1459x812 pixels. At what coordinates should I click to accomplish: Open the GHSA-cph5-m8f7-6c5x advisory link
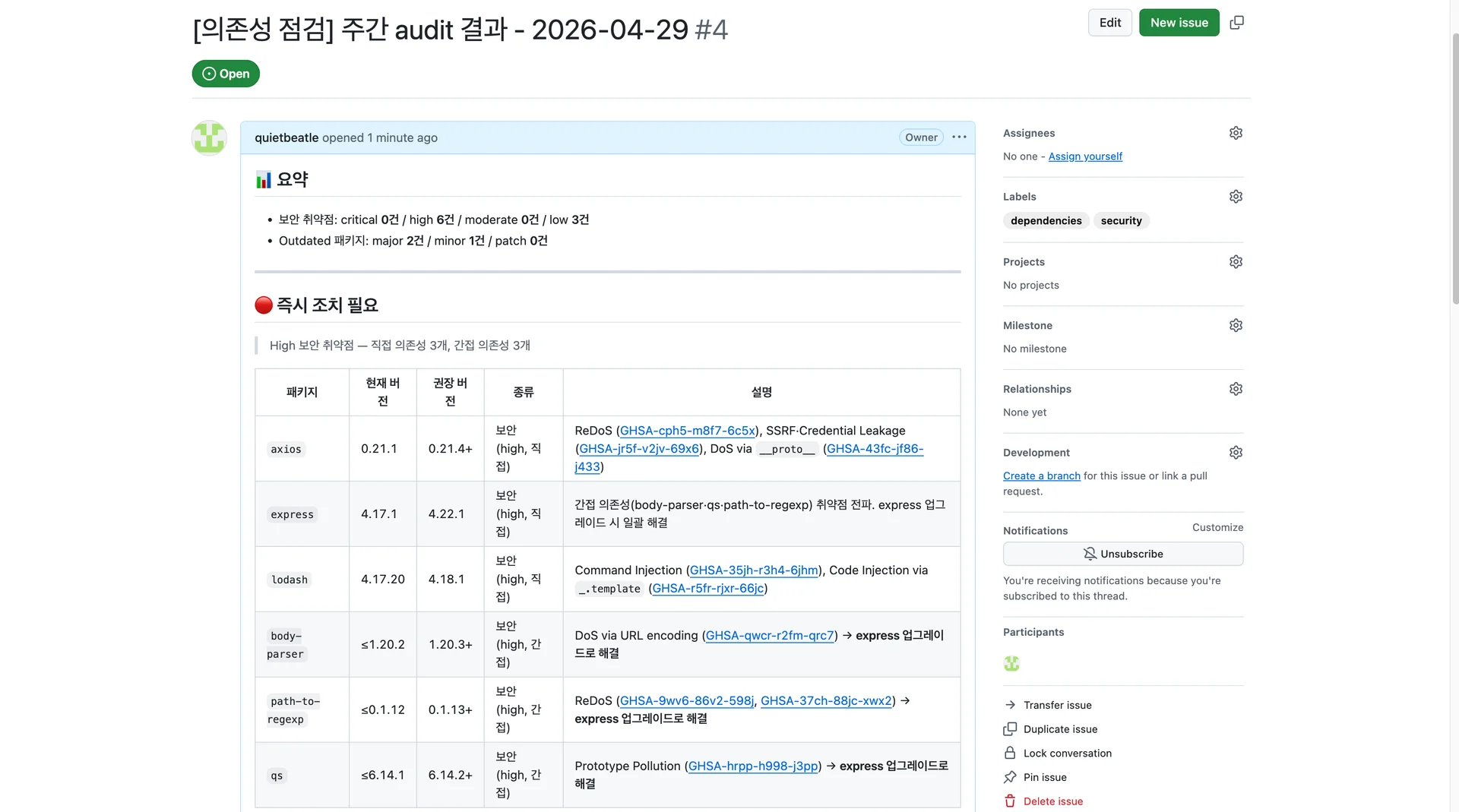(x=685, y=431)
